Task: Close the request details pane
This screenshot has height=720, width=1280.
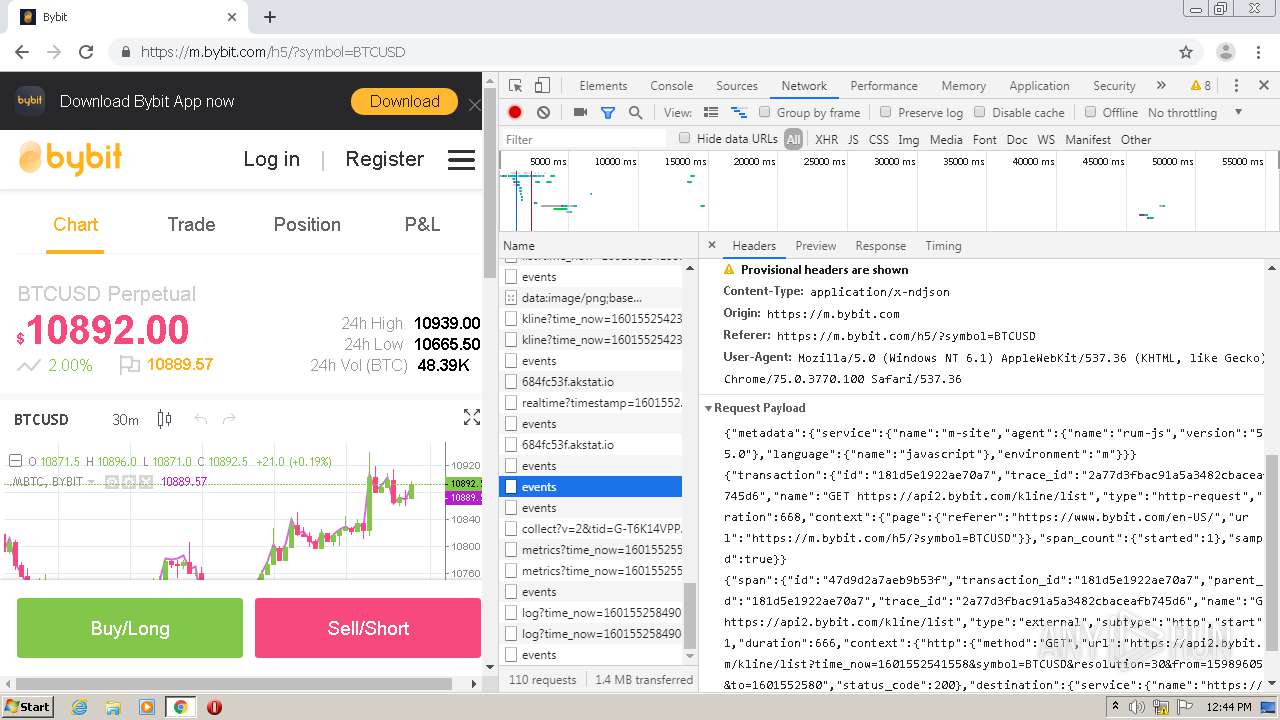Action: pyautogui.click(x=712, y=245)
